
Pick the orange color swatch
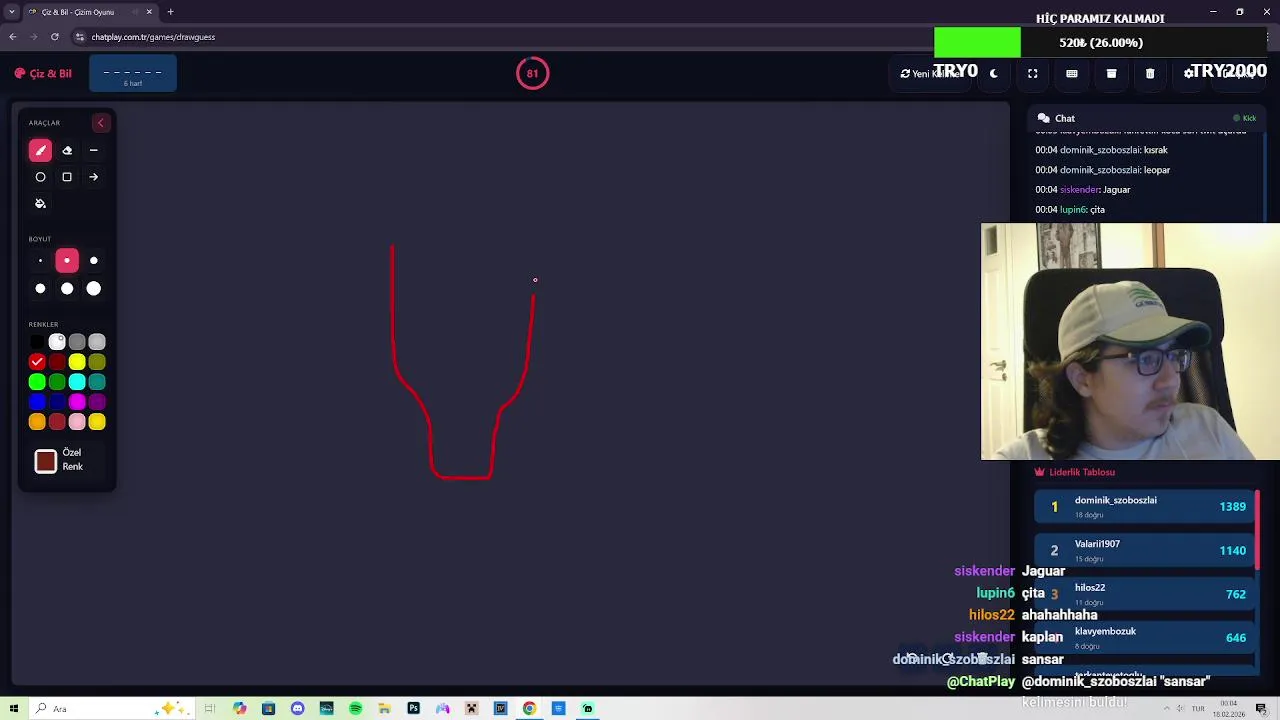click(37, 422)
